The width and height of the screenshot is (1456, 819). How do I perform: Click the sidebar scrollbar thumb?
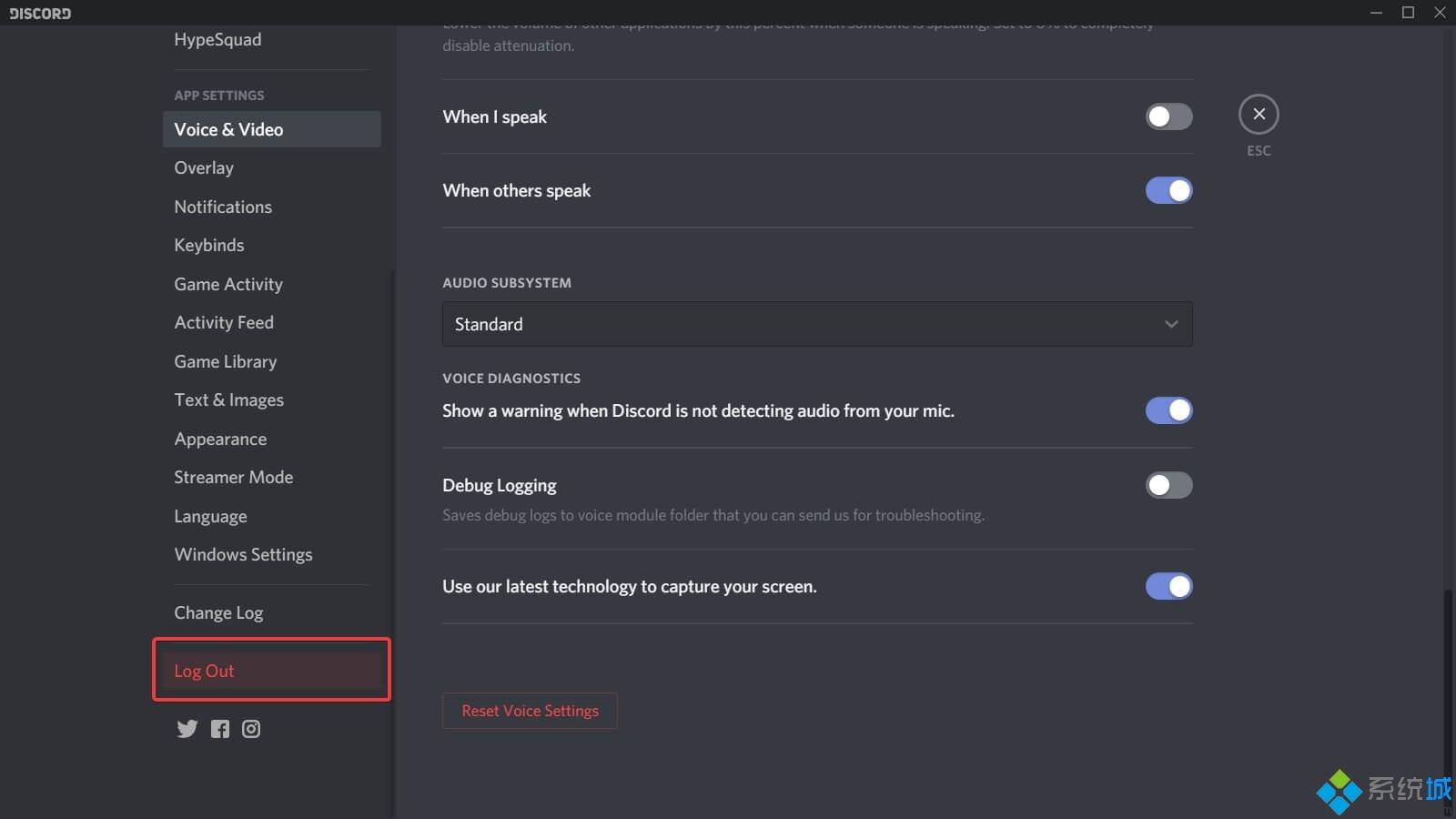(393, 543)
